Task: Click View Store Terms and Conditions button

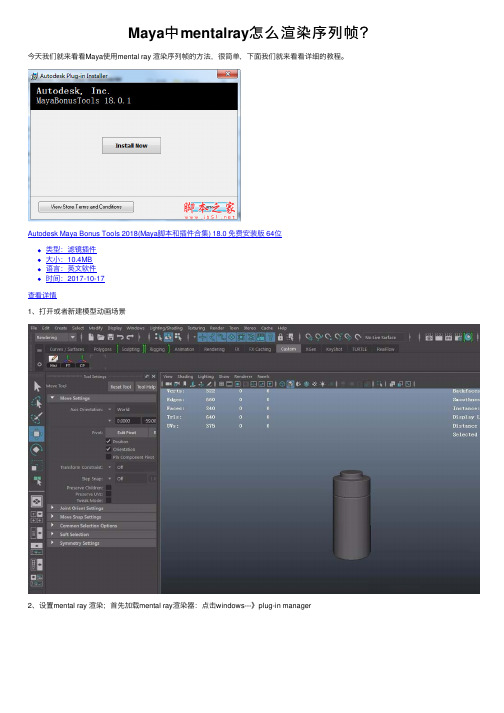Action: [x=86, y=206]
